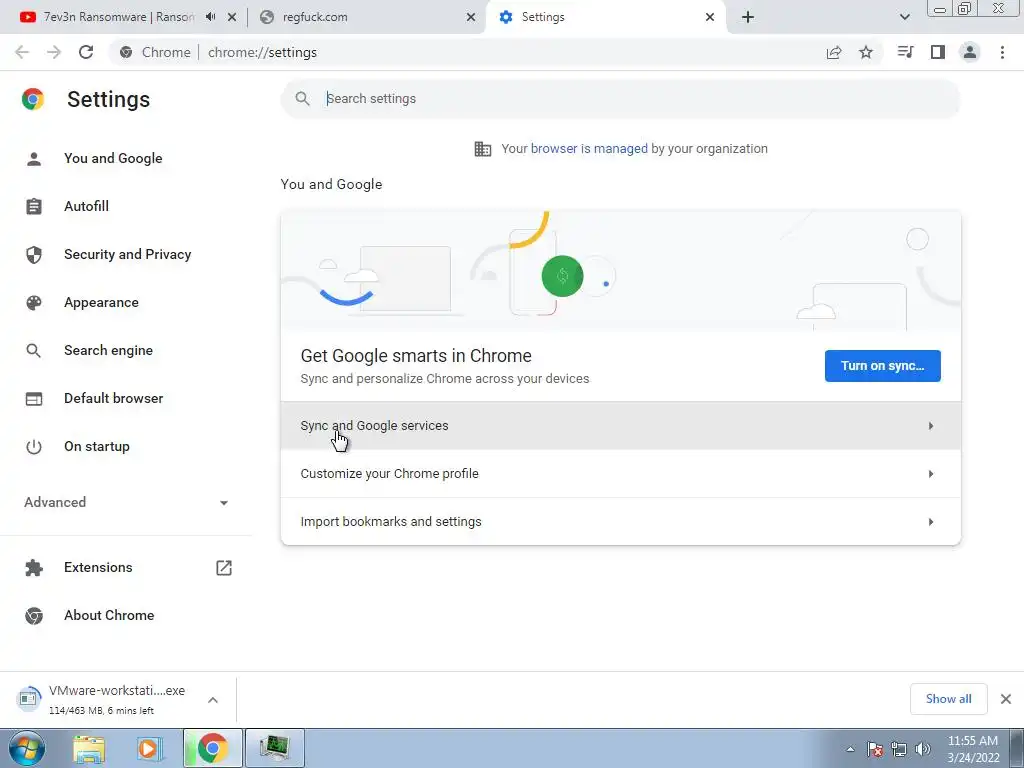Mute the 7ev3n Ransomware tab audio icon
The height and width of the screenshot is (768, 1024).
click(210, 17)
